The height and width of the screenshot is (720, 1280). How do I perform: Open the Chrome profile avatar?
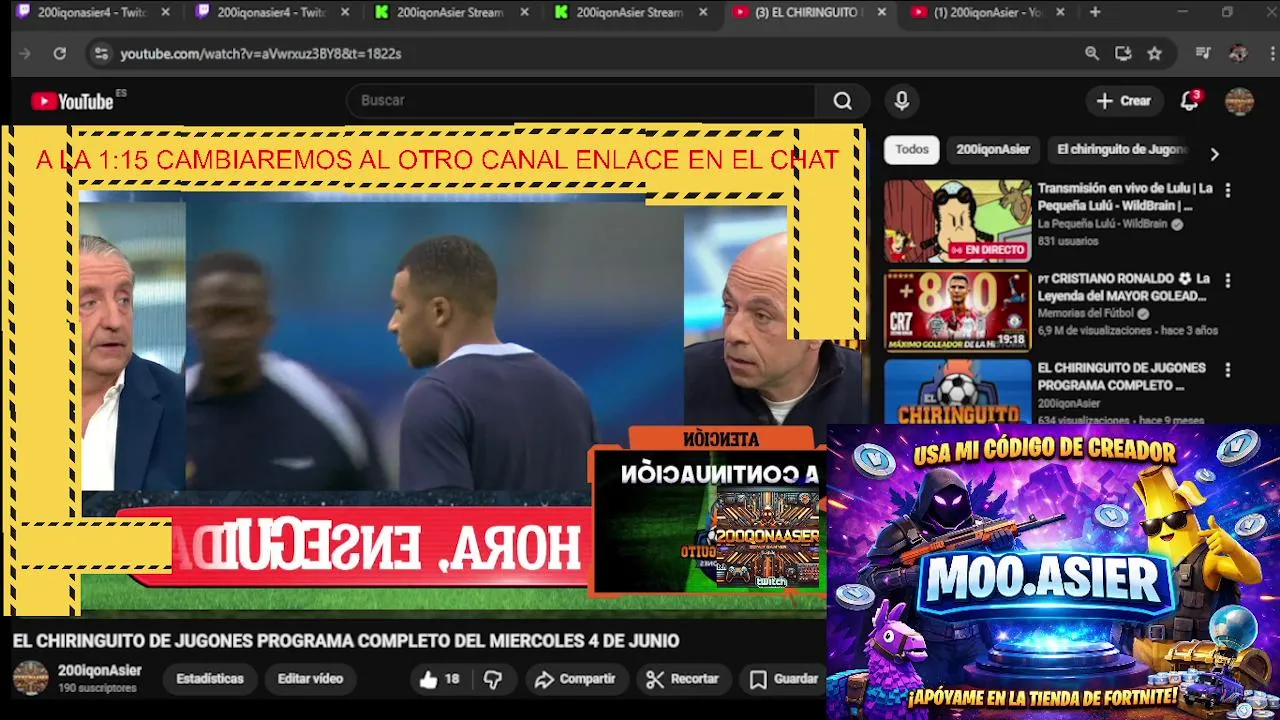click(1238, 54)
